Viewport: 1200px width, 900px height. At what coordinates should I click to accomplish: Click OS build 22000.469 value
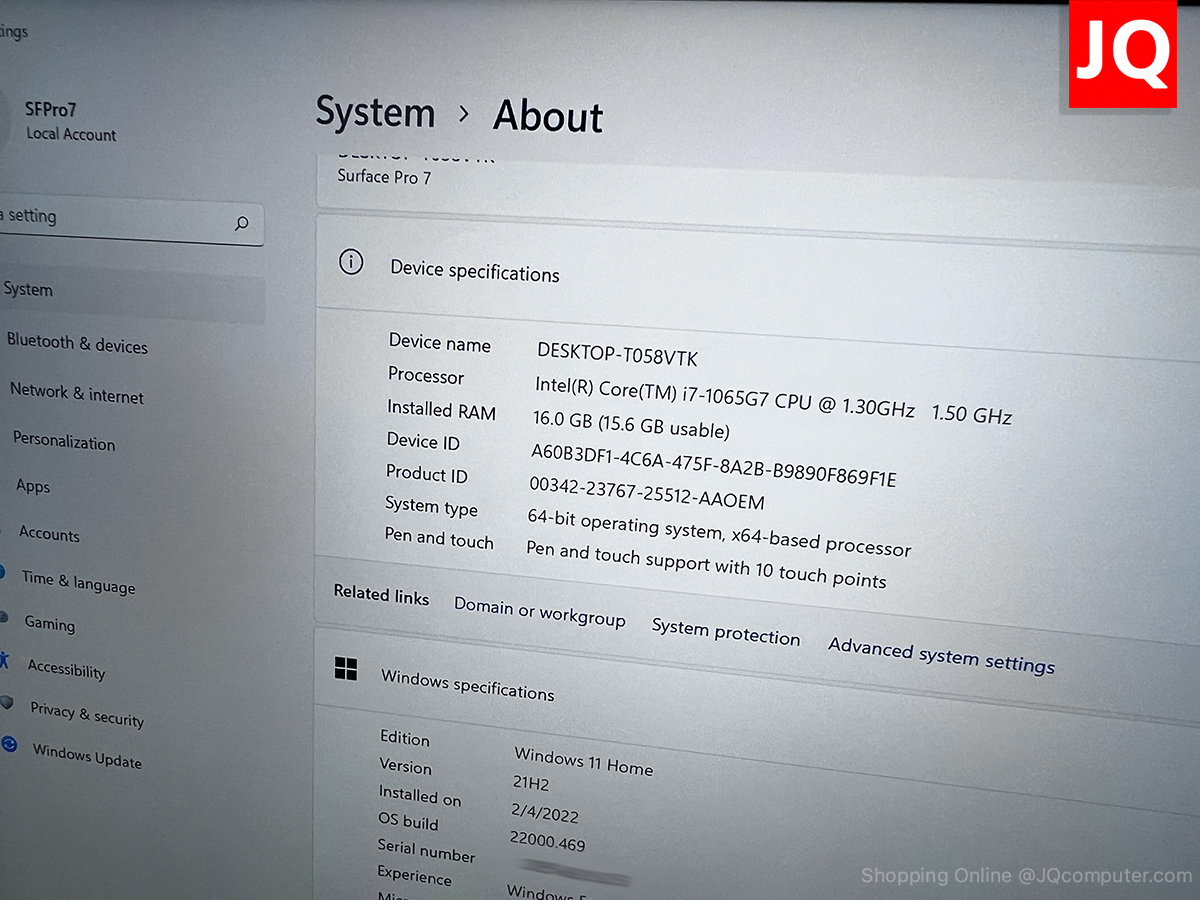[548, 842]
